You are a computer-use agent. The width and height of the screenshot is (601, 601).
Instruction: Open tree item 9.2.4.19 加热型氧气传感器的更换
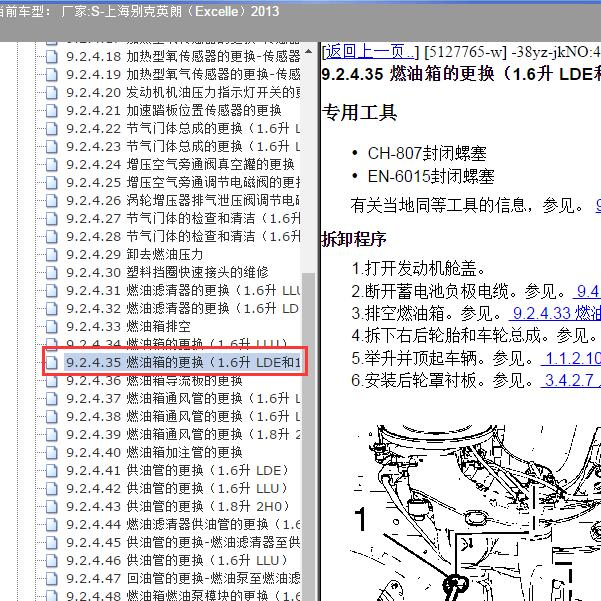coord(183,74)
